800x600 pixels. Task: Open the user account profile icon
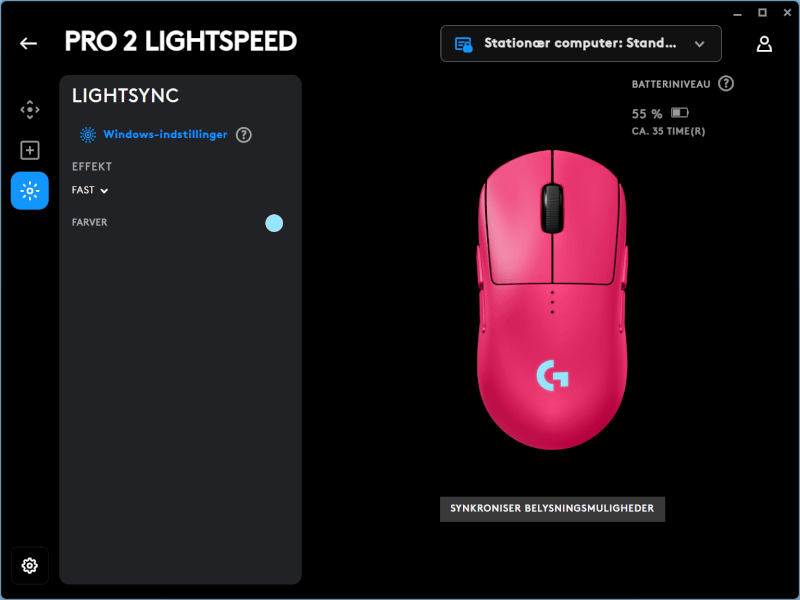764,44
